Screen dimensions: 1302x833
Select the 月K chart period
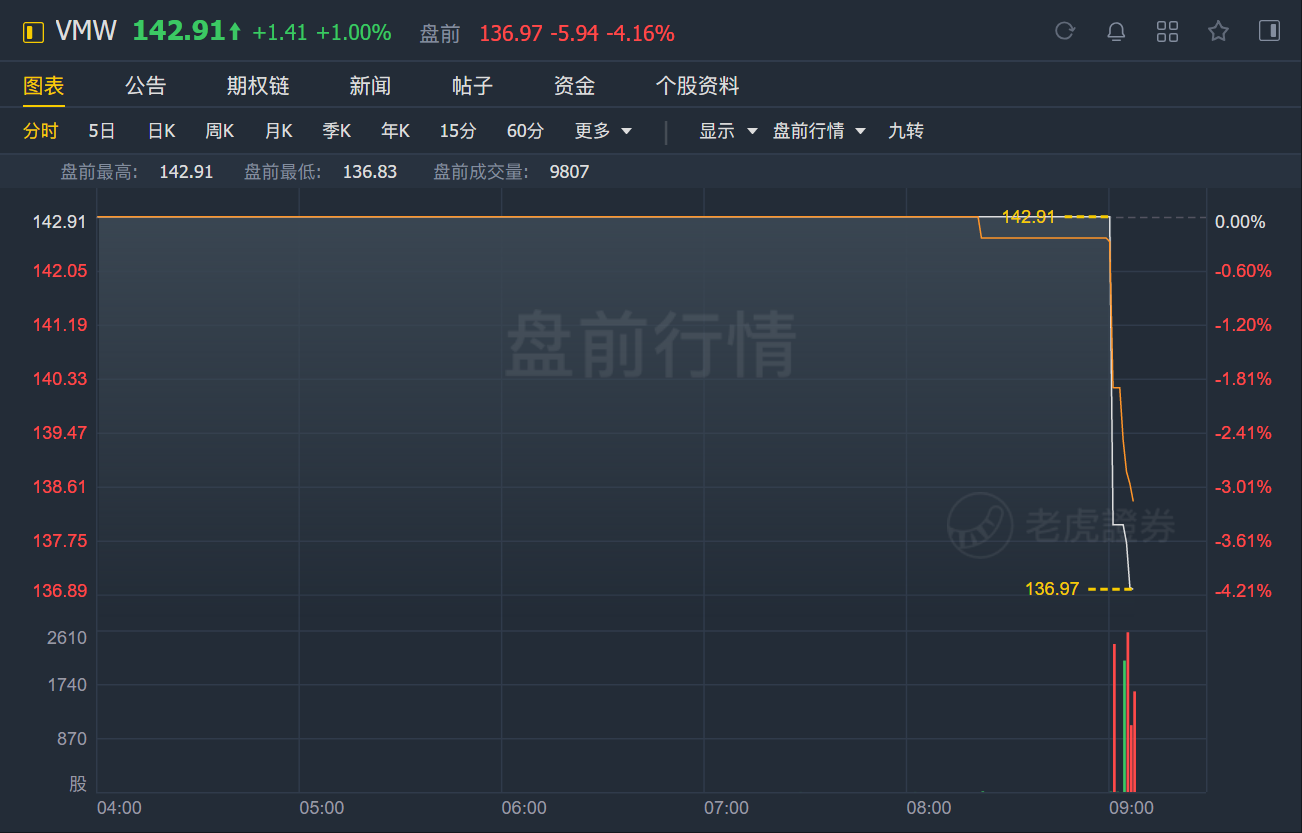click(278, 131)
